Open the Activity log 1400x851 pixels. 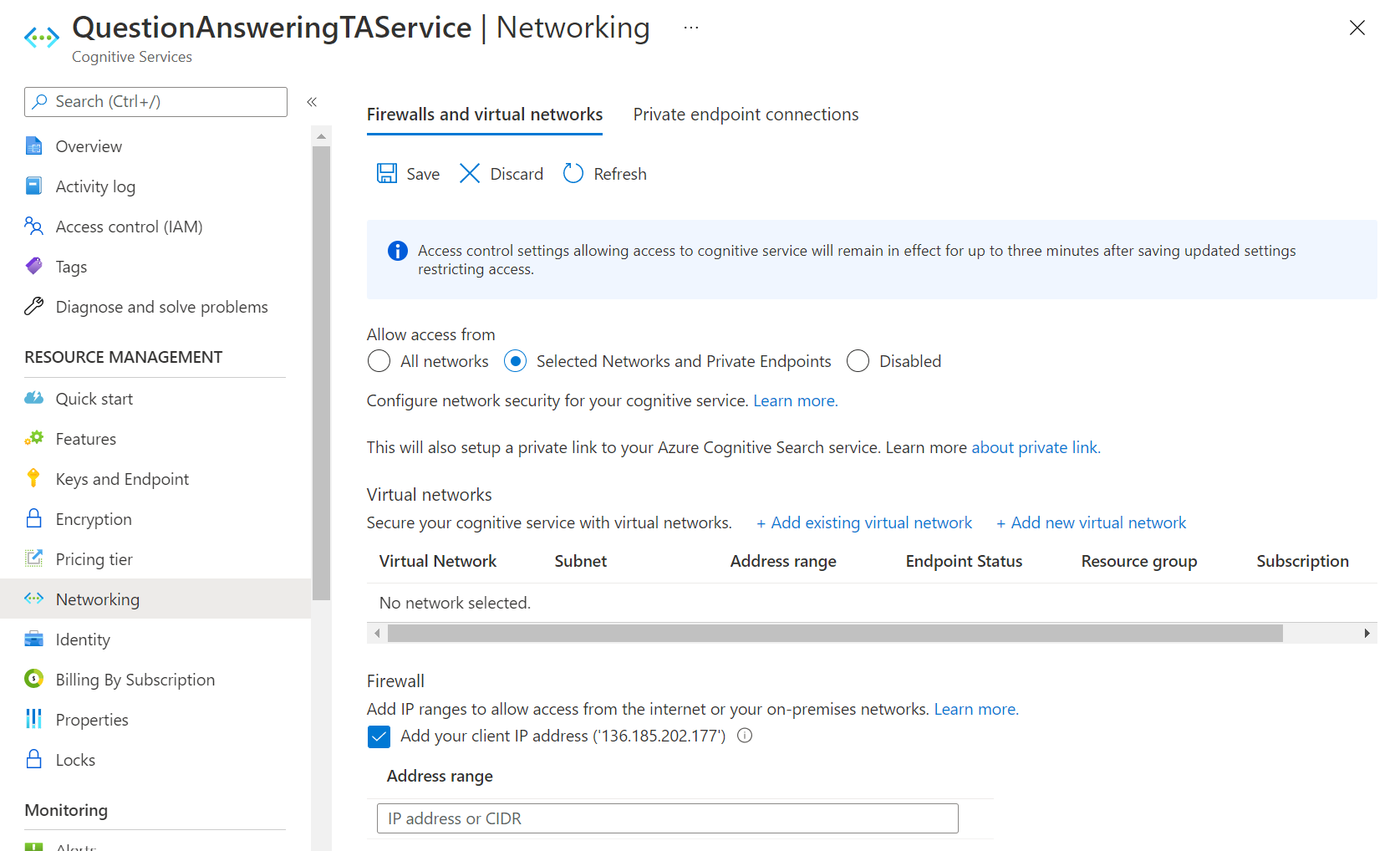pyautogui.click(x=94, y=186)
